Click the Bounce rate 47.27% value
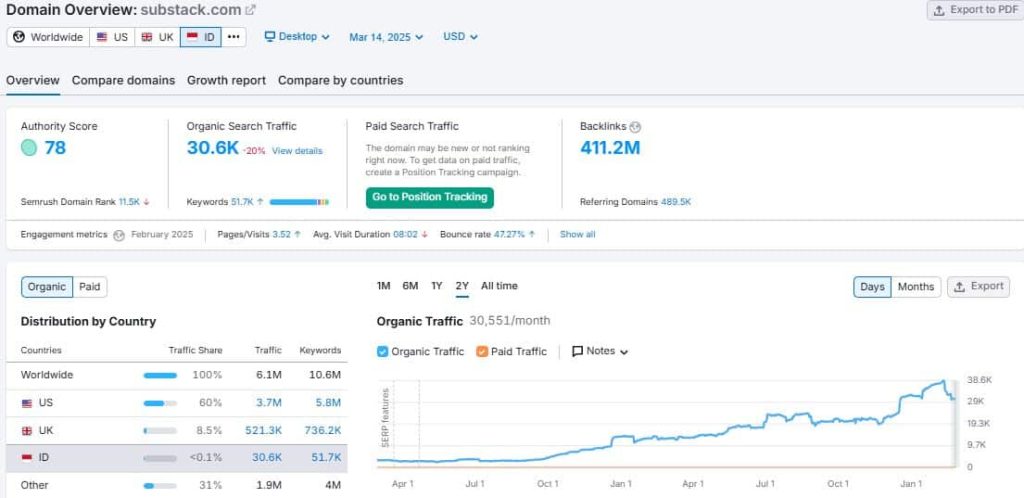 pos(509,234)
